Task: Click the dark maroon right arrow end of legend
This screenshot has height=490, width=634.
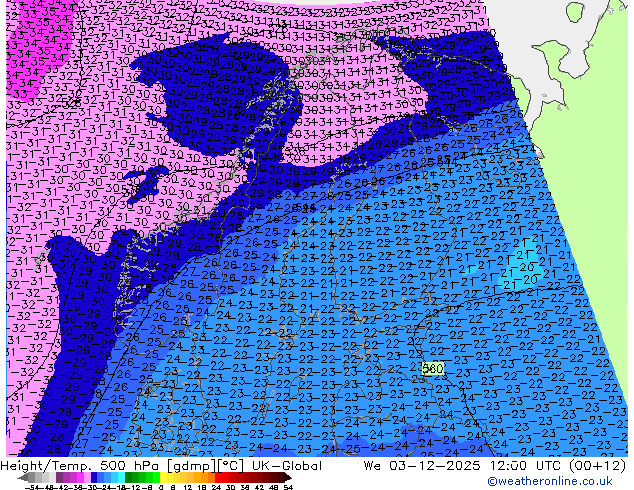Action: point(288,478)
